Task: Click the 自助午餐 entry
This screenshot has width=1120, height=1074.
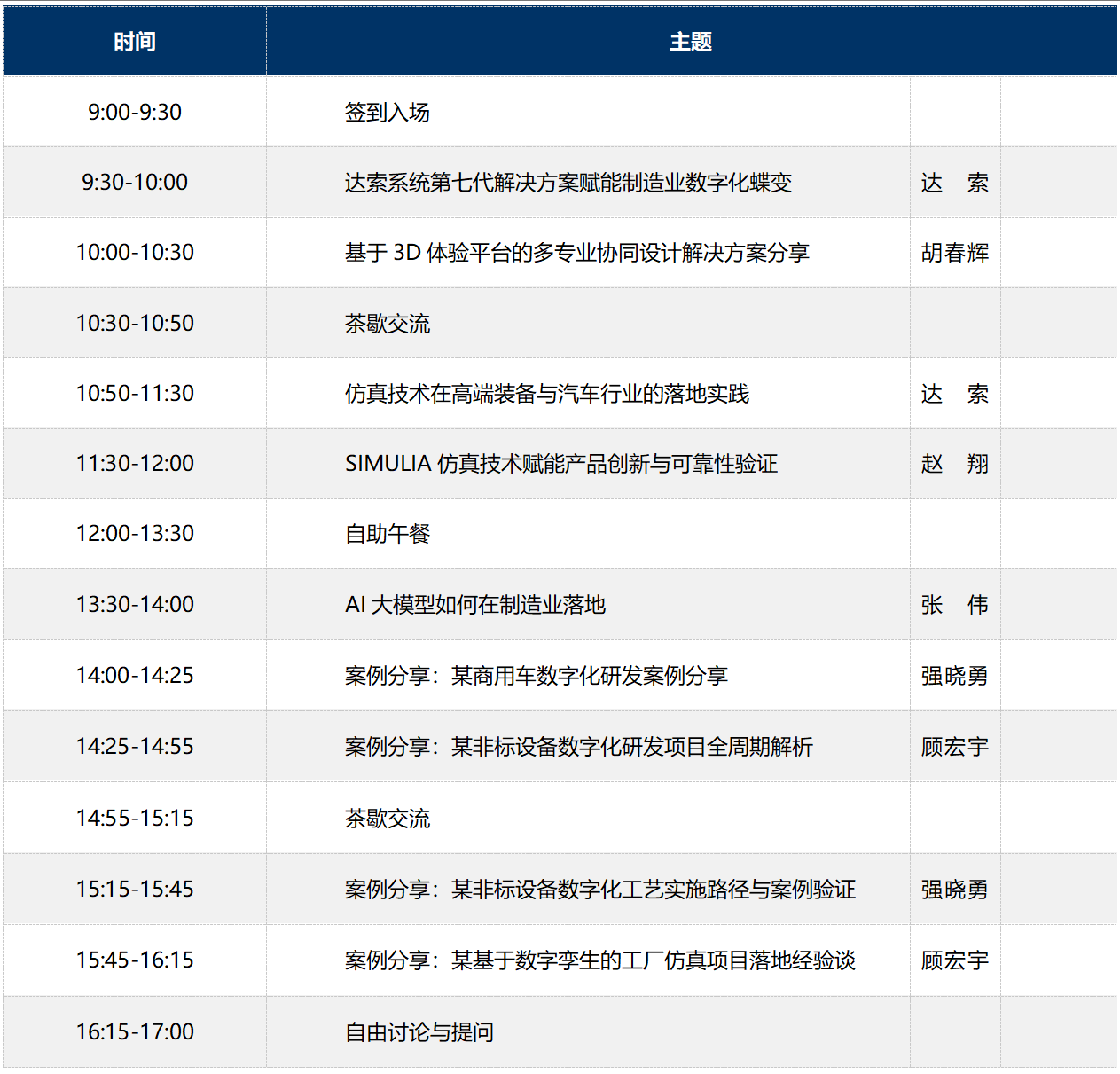Action: (x=387, y=534)
